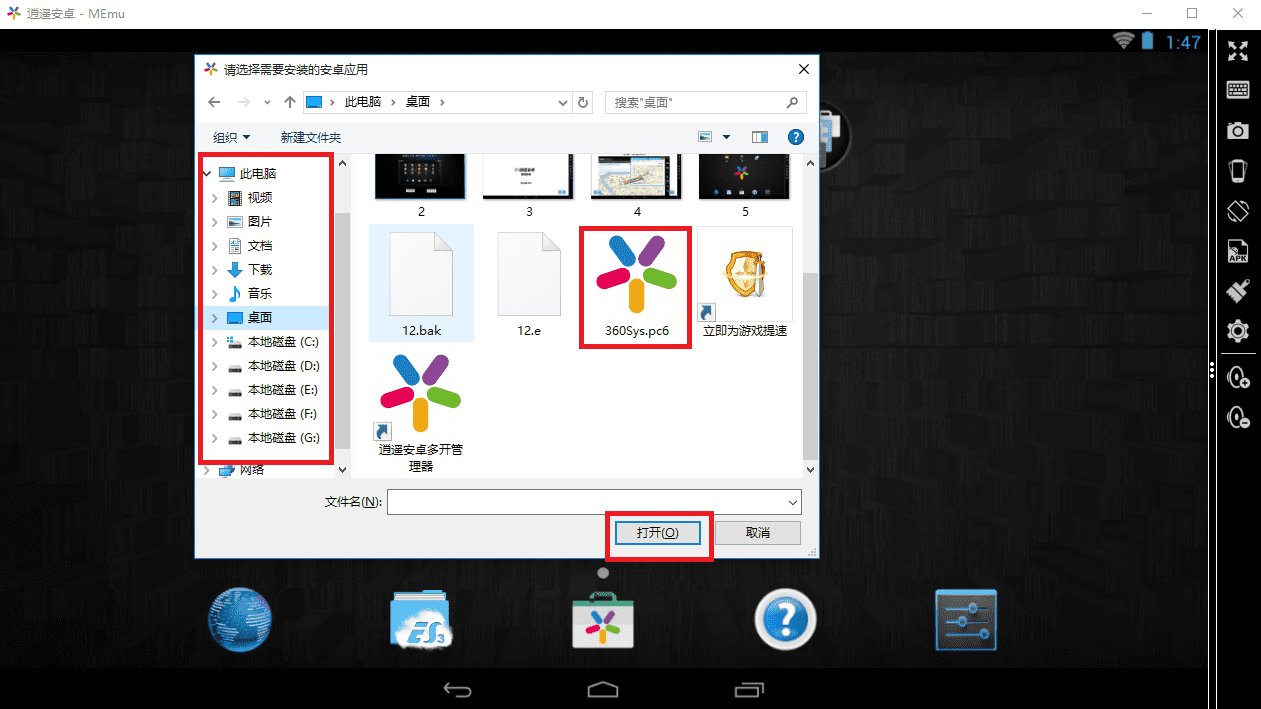Refresh the folder view
The image size is (1261, 709).
[x=585, y=102]
